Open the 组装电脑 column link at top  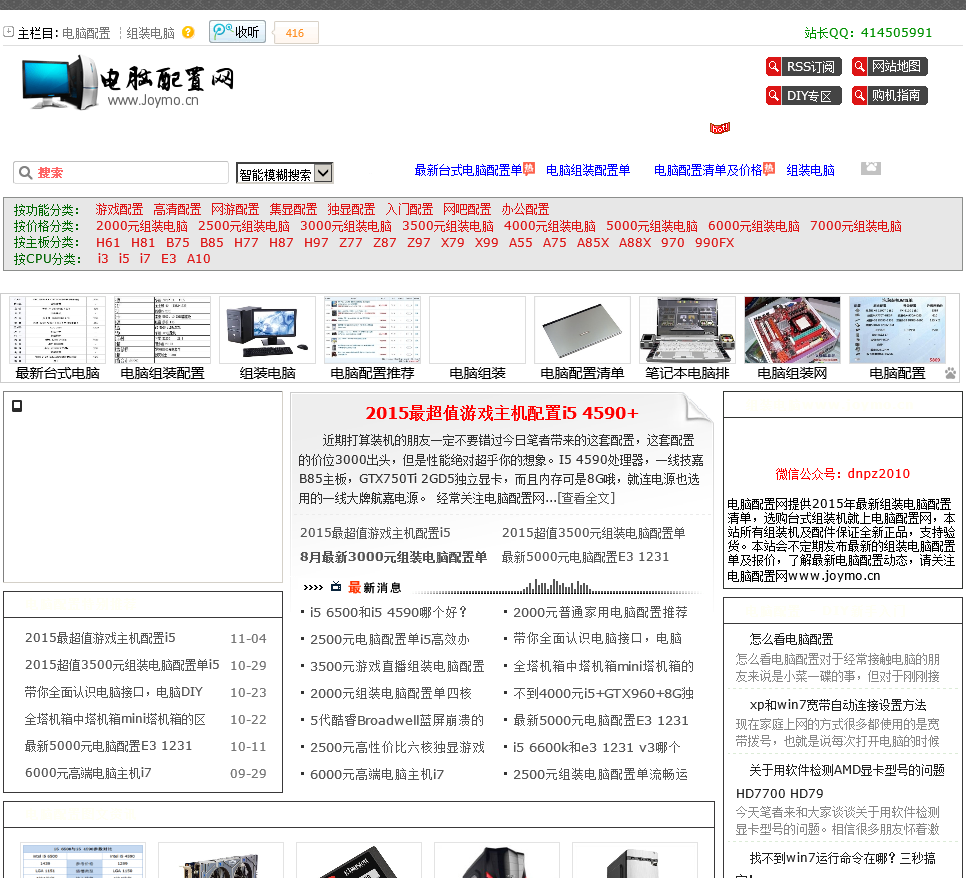150,33
